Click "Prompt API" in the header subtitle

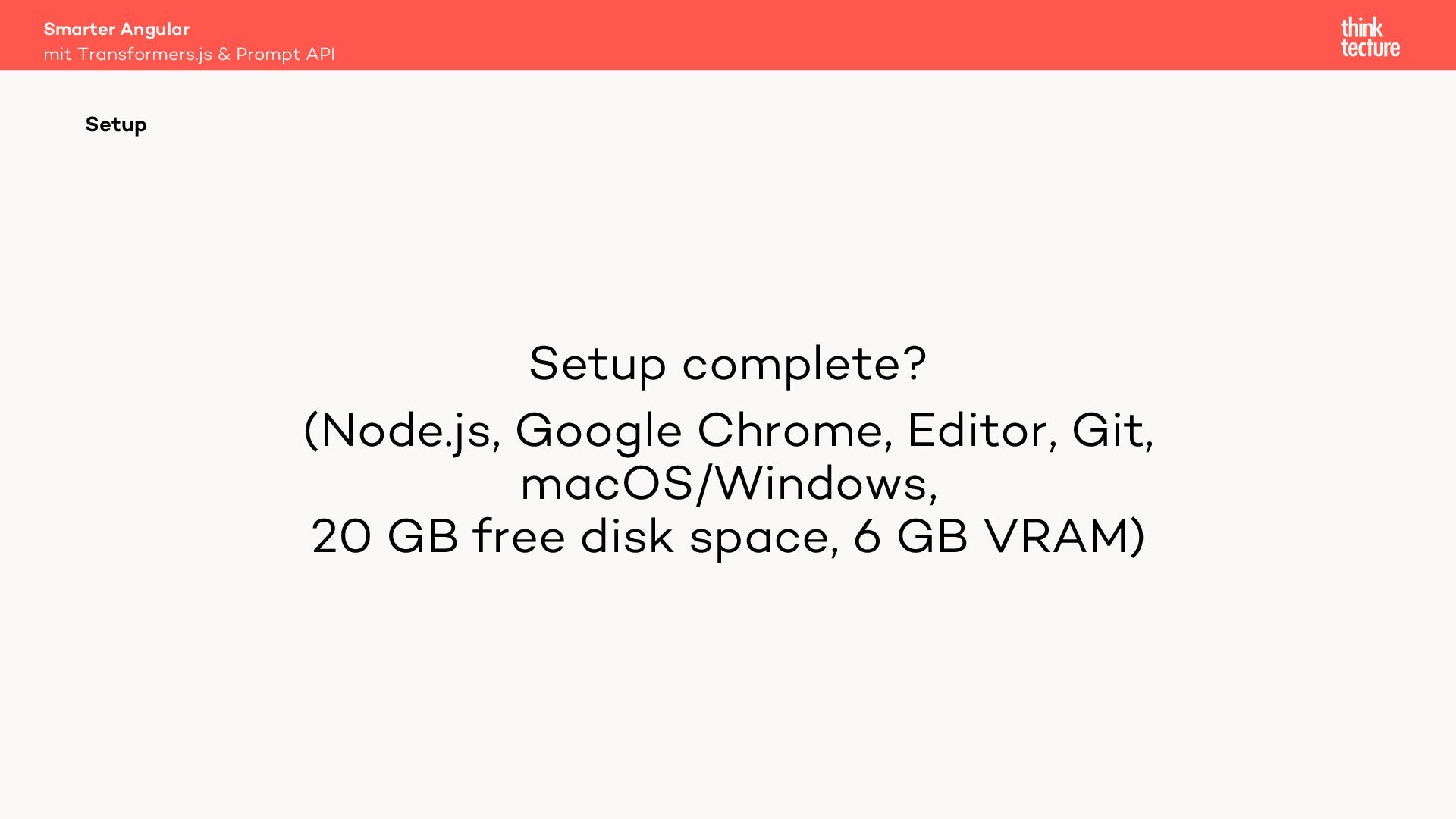285,55
